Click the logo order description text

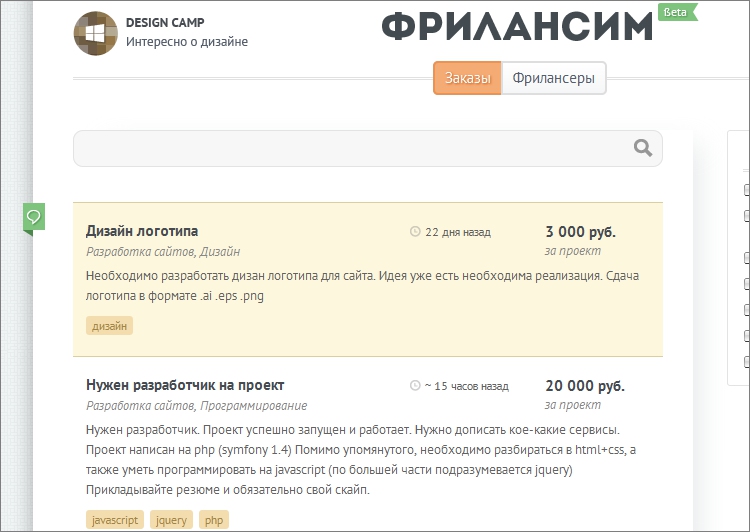[x=363, y=286]
